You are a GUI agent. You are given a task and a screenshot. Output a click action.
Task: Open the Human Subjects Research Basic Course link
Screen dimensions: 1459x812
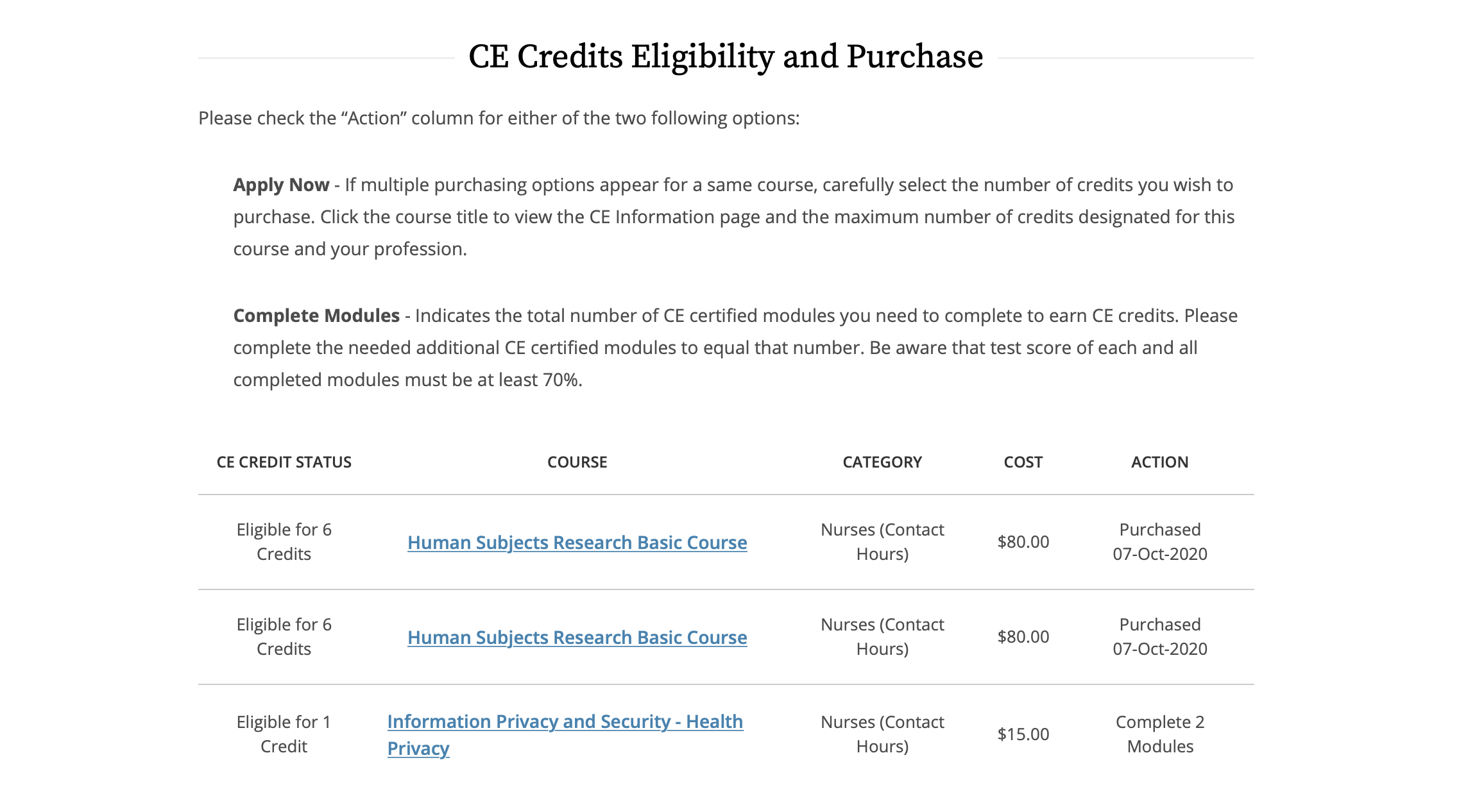tap(576, 542)
